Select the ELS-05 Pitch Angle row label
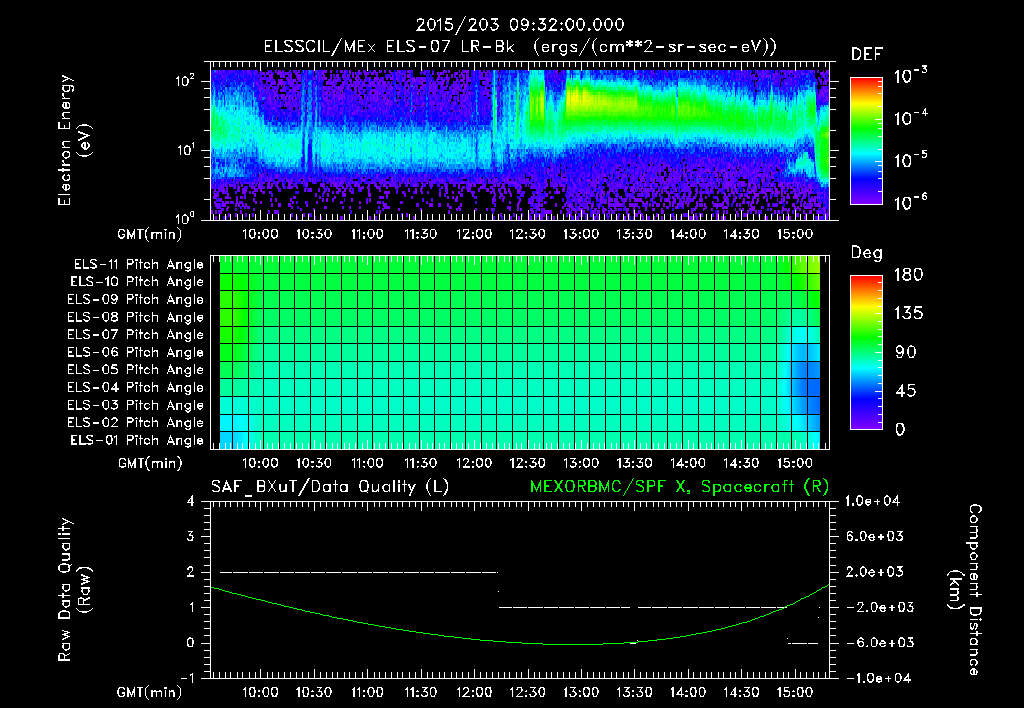1024x708 pixels. point(136,370)
